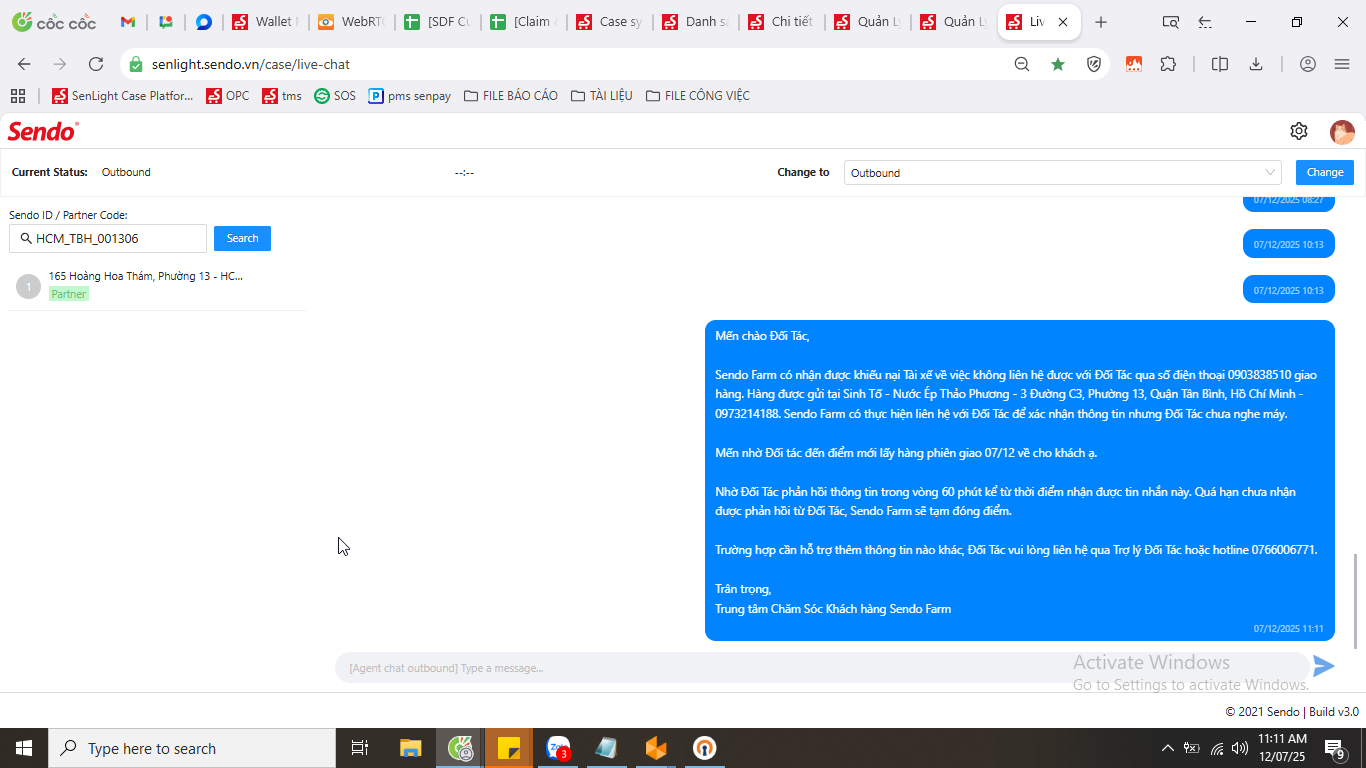Open the OPC bookmark

(228, 96)
